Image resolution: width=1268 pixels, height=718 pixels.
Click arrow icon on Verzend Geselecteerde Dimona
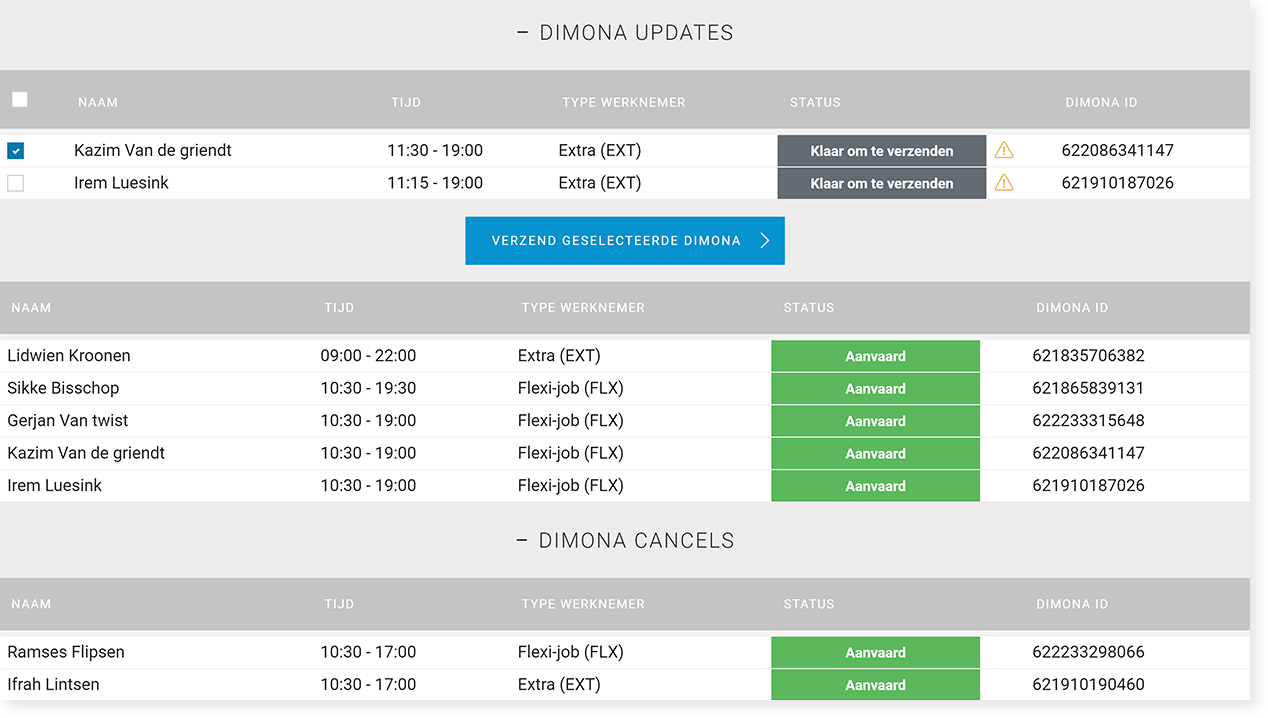765,241
